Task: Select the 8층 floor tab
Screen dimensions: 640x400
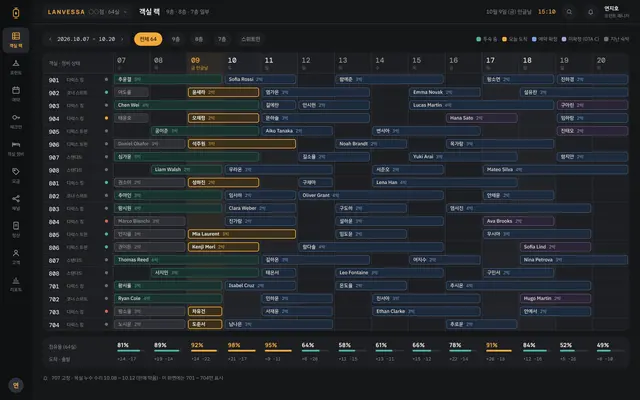Action: point(199,39)
